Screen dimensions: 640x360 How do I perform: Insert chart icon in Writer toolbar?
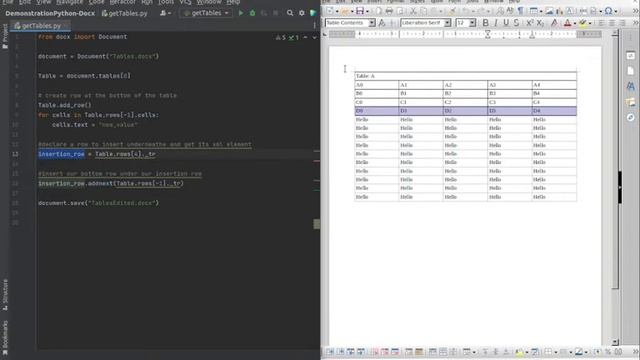[559, 11]
